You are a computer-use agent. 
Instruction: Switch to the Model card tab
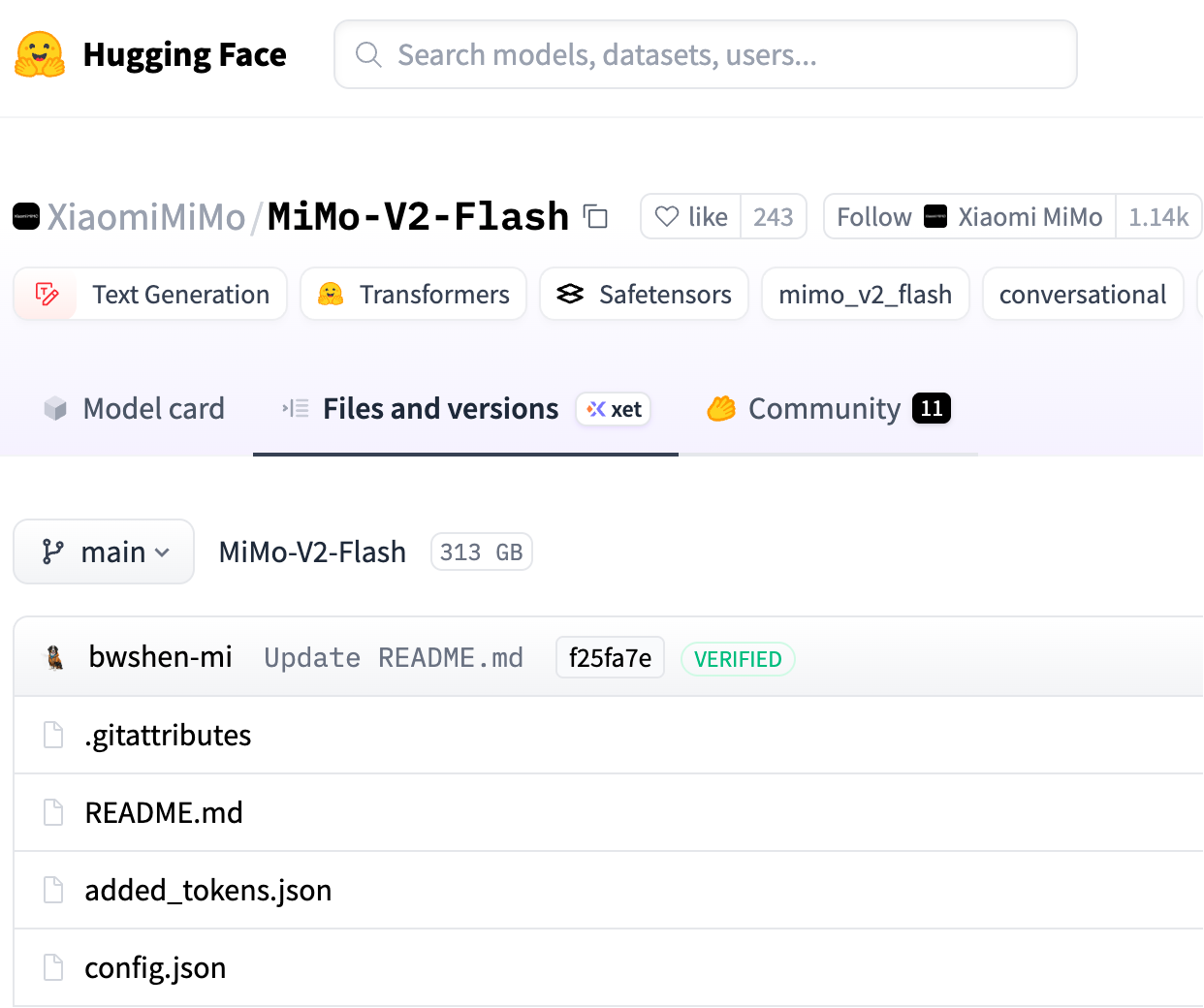click(x=135, y=409)
